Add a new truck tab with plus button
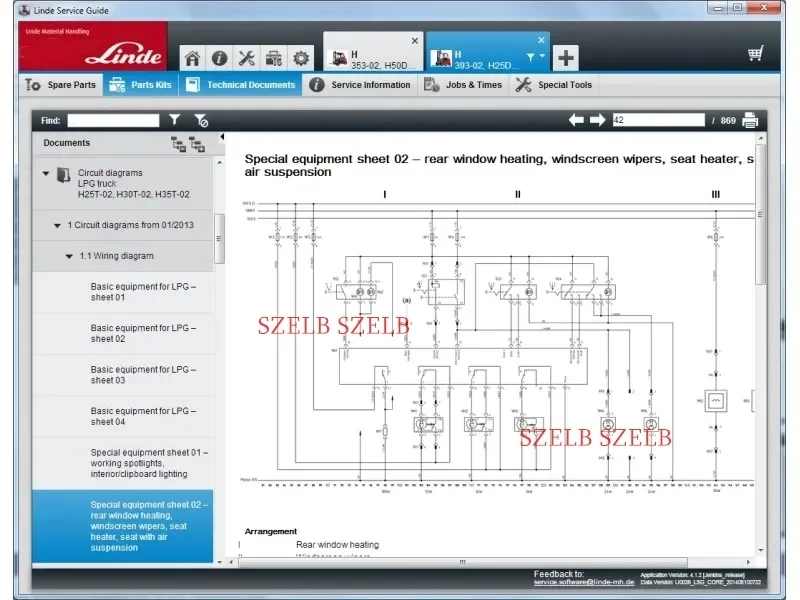This screenshot has width=800, height=600. 565,58
